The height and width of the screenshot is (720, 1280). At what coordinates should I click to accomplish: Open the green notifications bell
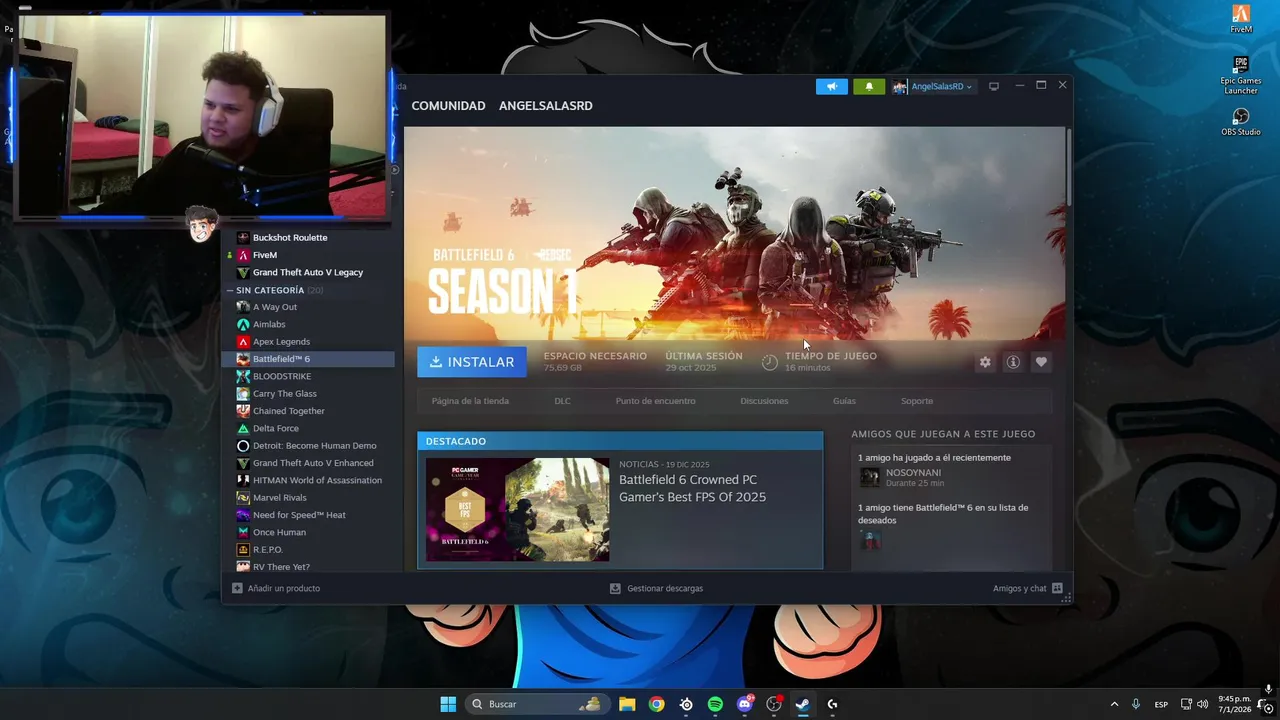[x=869, y=86]
